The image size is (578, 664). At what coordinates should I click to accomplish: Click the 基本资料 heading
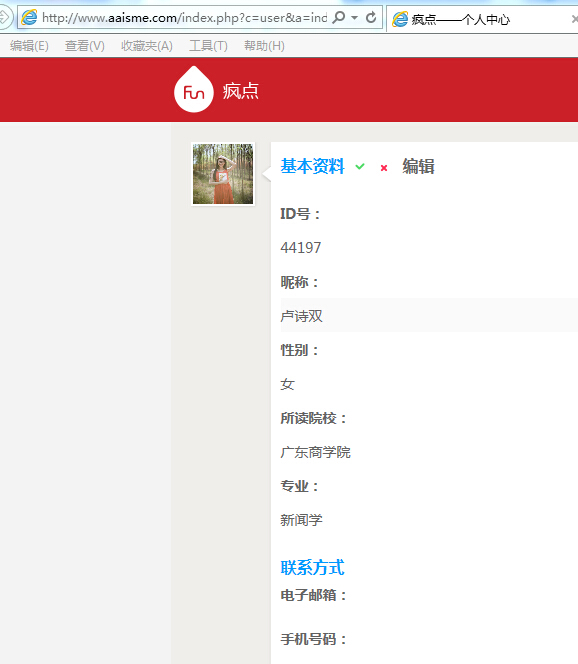point(313,166)
